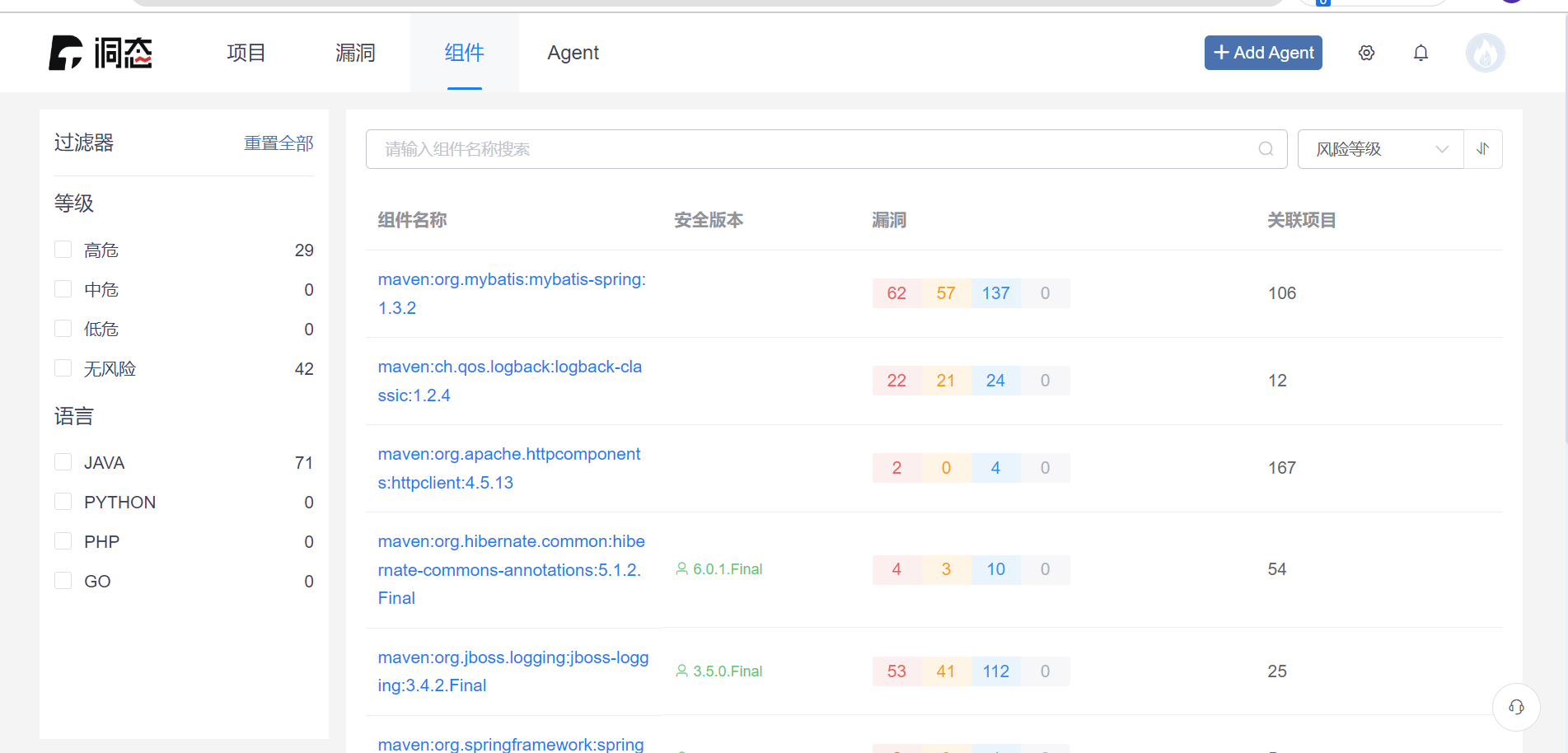
Task: Check the GO language filter
Action: (63, 581)
